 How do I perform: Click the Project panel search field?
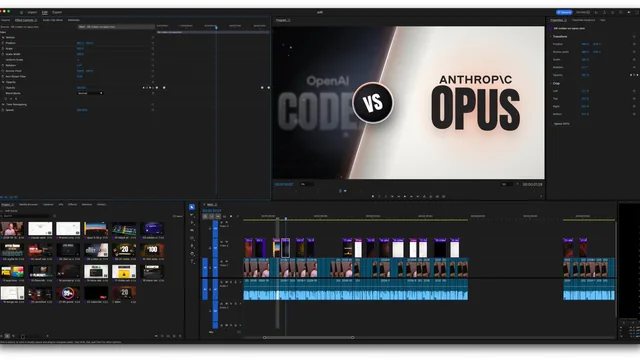27,216
